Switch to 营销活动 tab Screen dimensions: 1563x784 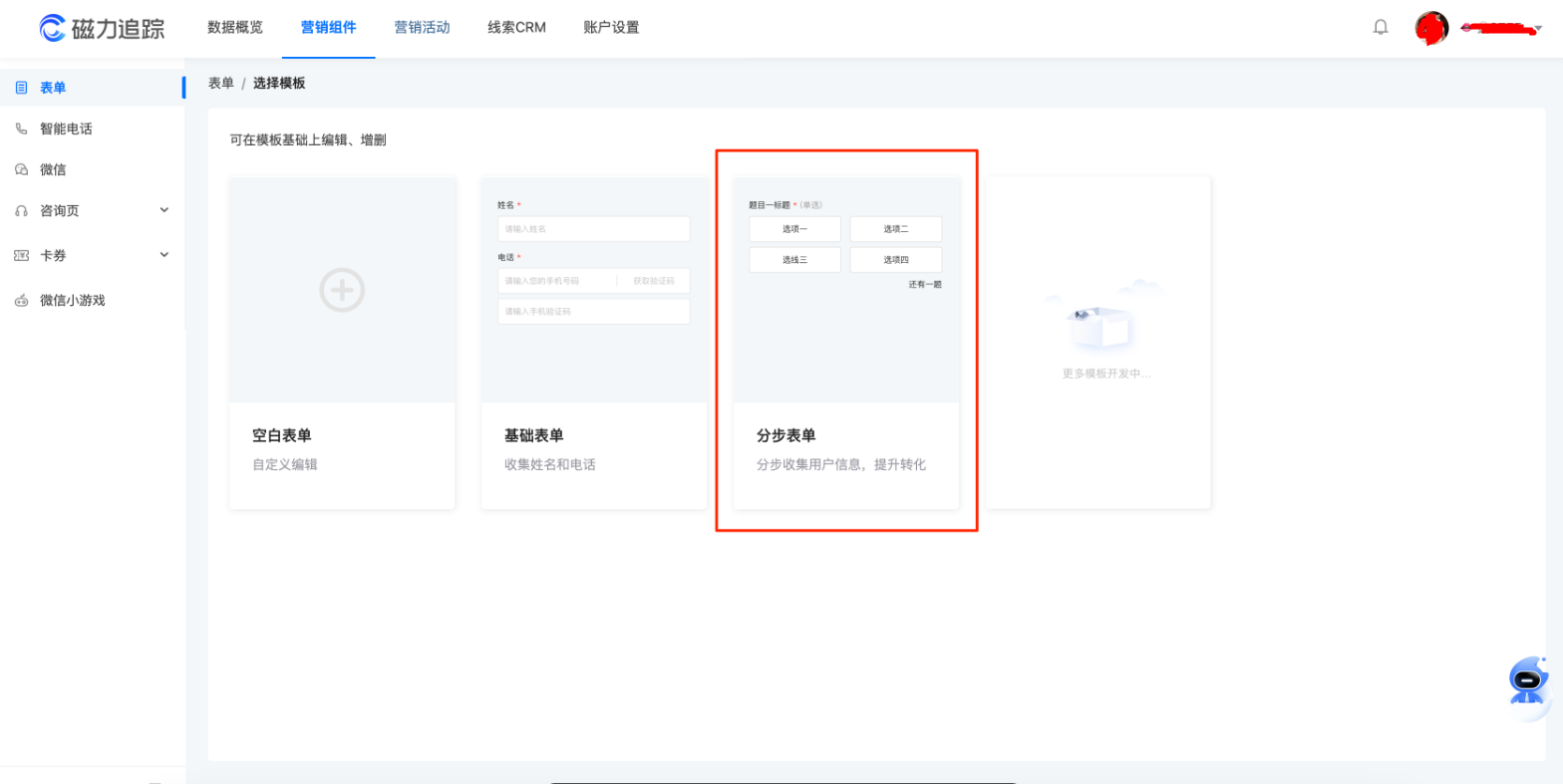pos(422,28)
